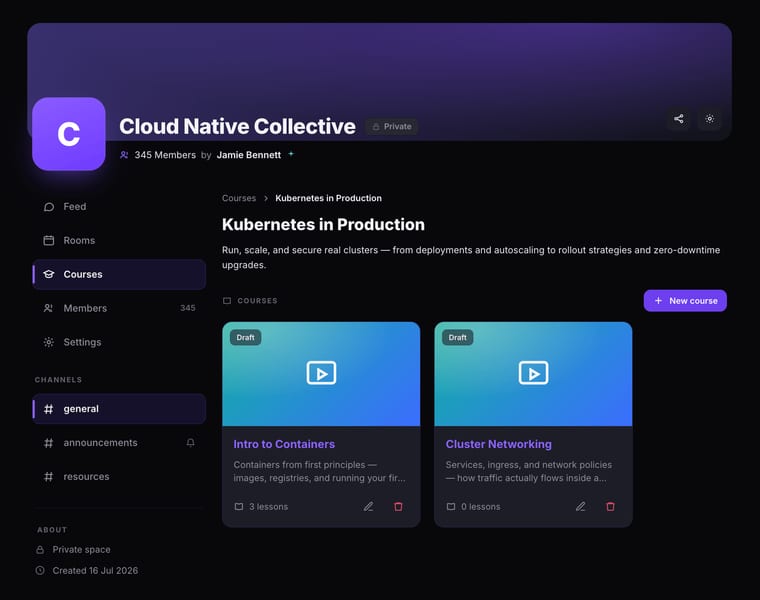Click the Members people icon in sidebar
This screenshot has height=600, width=760.
click(x=49, y=308)
